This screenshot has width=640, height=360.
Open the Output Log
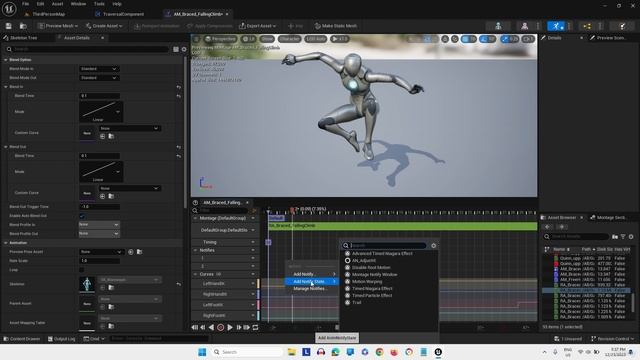pyautogui.click(x=62, y=339)
